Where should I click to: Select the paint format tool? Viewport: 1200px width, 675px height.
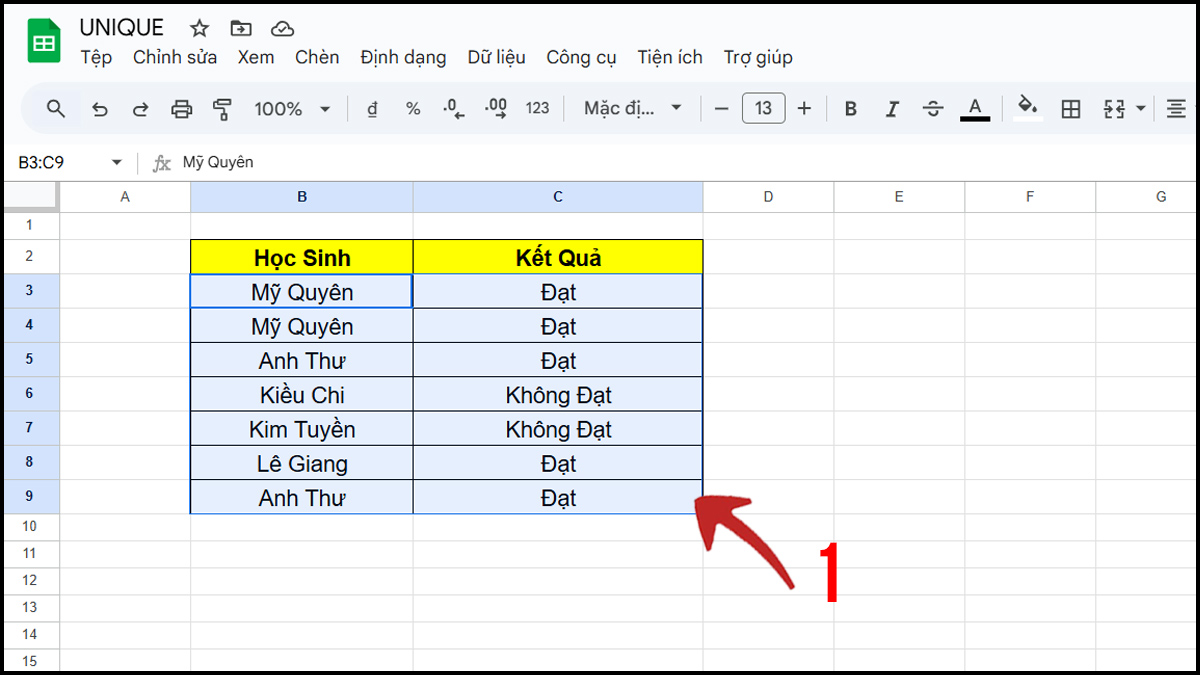[x=222, y=108]
